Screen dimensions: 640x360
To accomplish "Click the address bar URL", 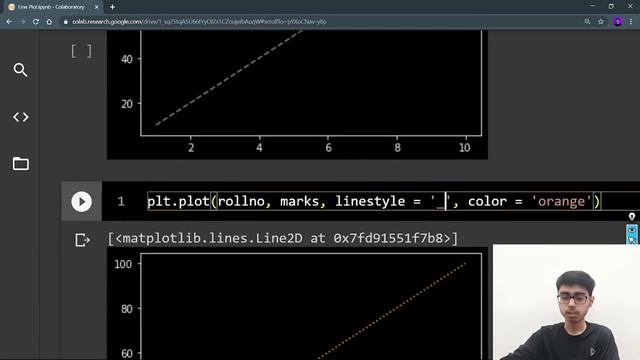I will (199, 22).
